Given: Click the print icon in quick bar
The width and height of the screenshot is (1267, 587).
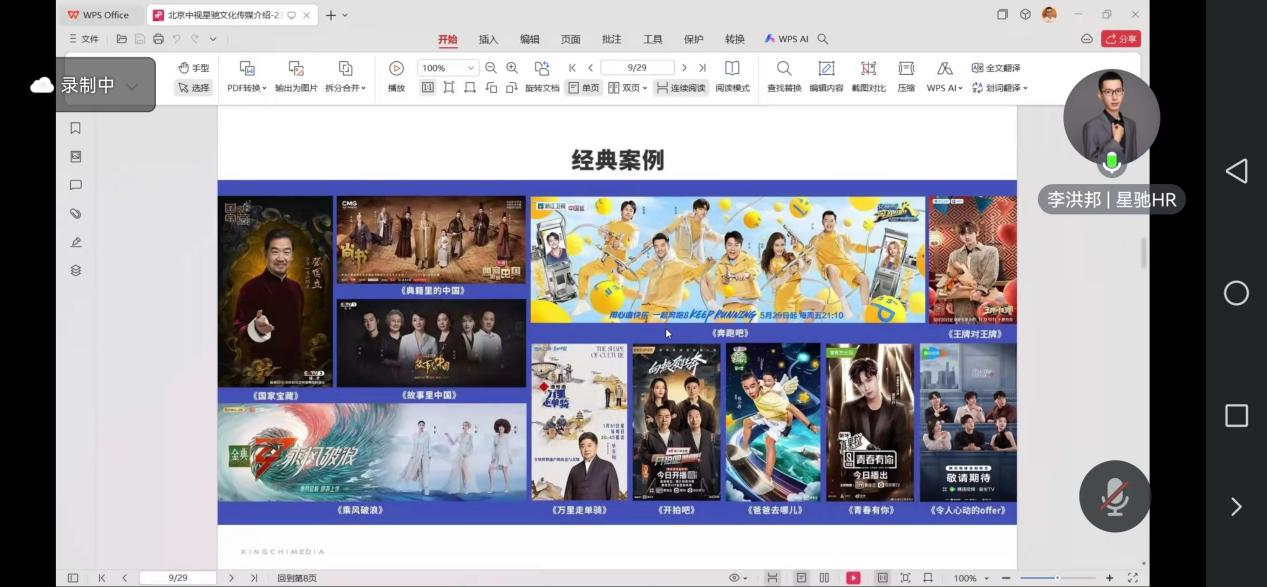Looking at the screenshot, I should coord(158,39).
